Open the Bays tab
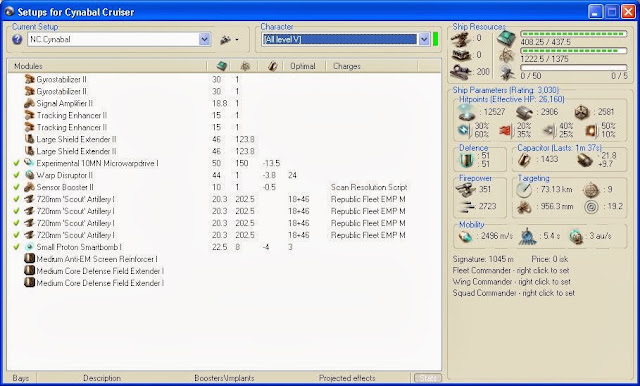The image size is (640, 386). click(x=20, y=378)
